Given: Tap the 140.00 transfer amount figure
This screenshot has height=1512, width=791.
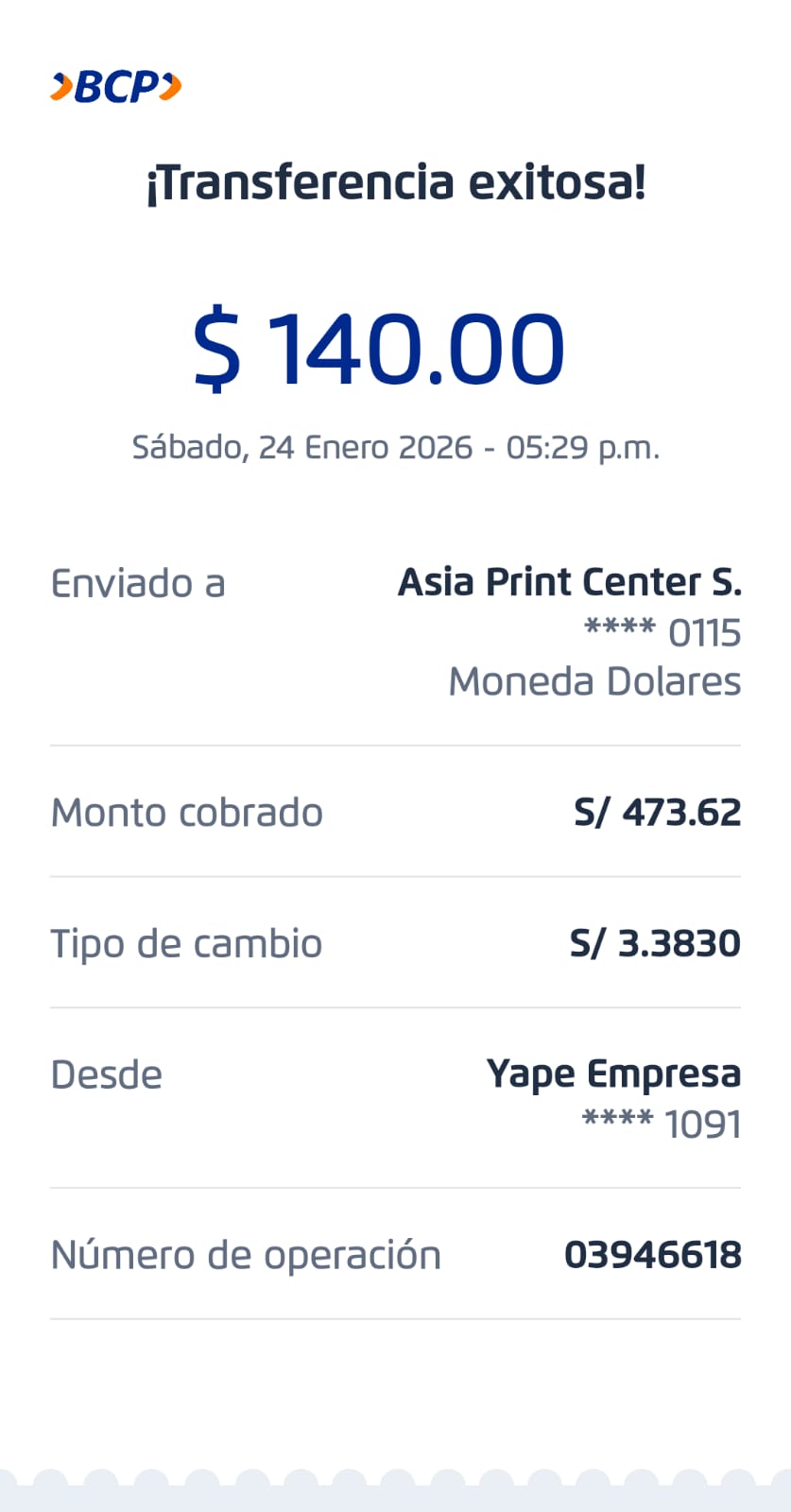Looking at the screenshot, I should tap(417, 348).
